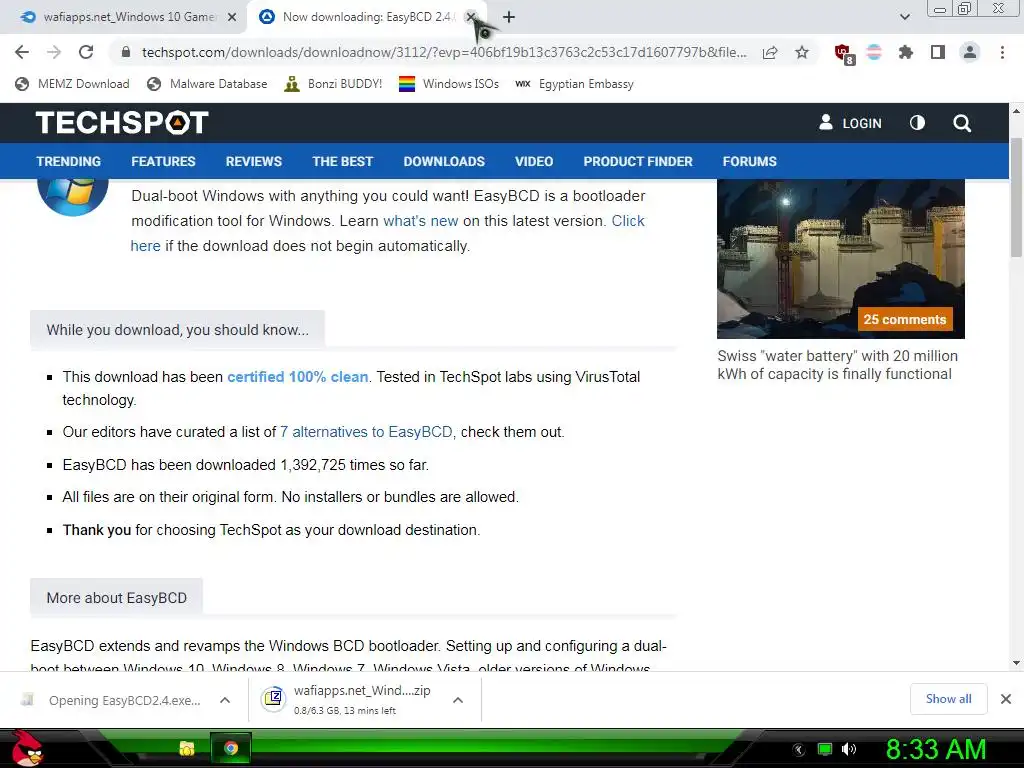Viewport: 1024px width, 768px height.
Task: Open a new browser tab
Action: 509,17
